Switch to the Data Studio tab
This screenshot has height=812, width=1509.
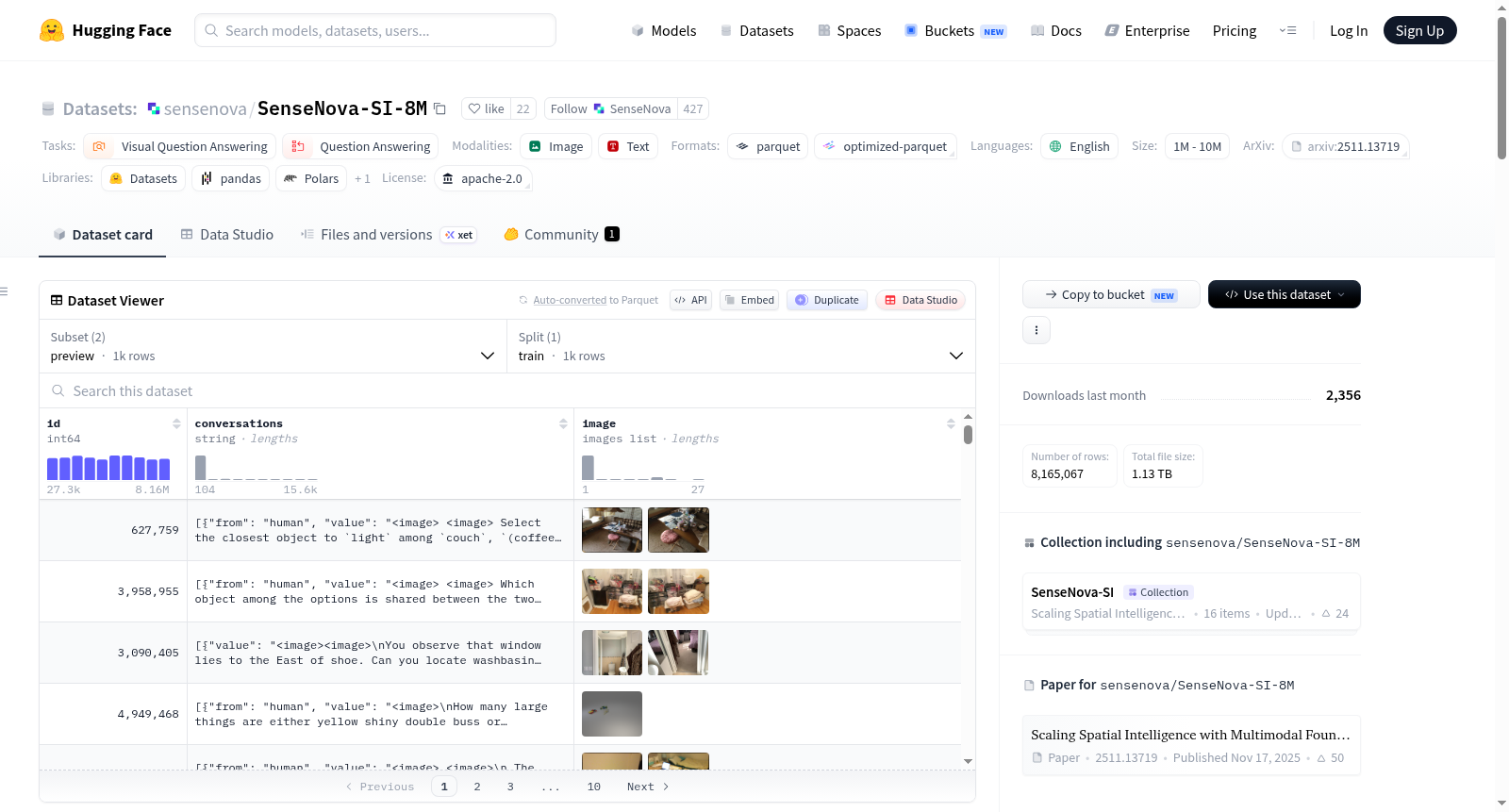tap(227, 234)
